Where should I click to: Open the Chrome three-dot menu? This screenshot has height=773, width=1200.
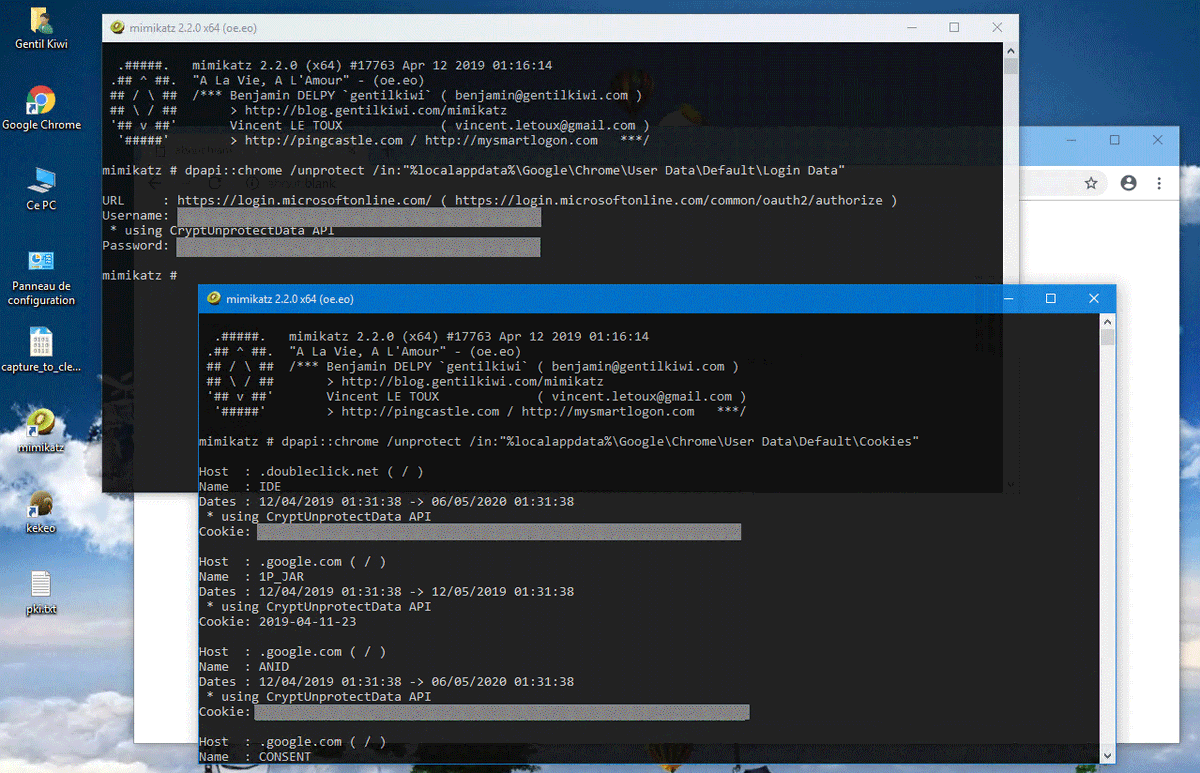point(1159,183)
